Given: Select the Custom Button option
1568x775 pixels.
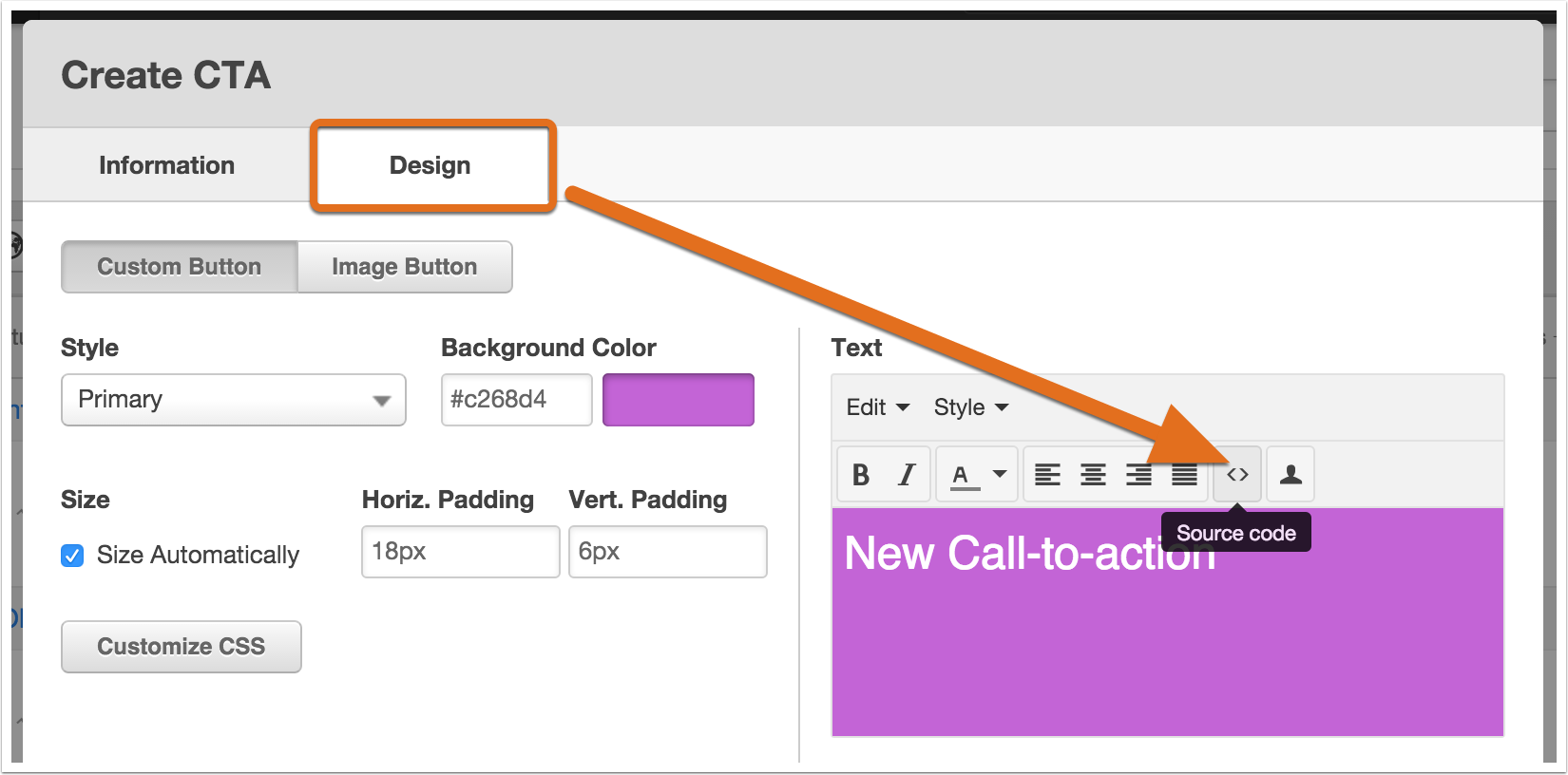Looking at the screenshot, I should pyautogui.click(x=180, y=267).
